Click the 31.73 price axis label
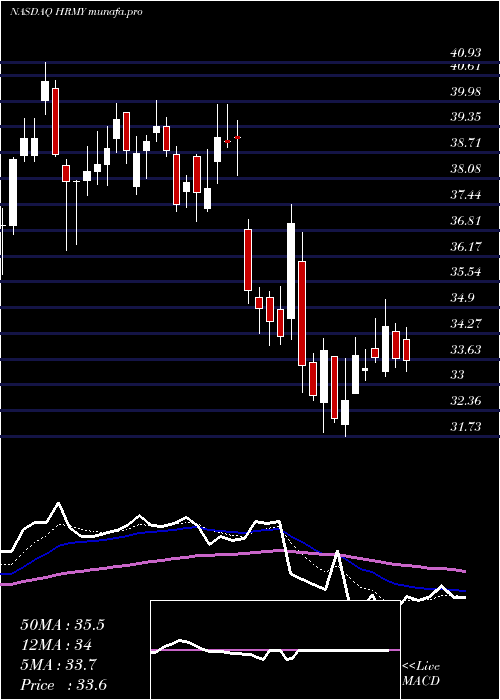 point(466,427)
